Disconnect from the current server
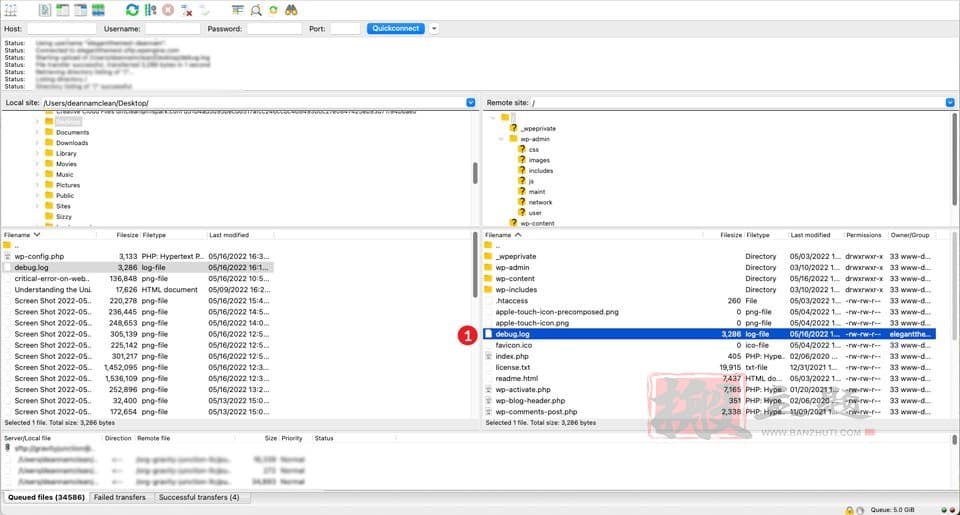 click(187, 10)
